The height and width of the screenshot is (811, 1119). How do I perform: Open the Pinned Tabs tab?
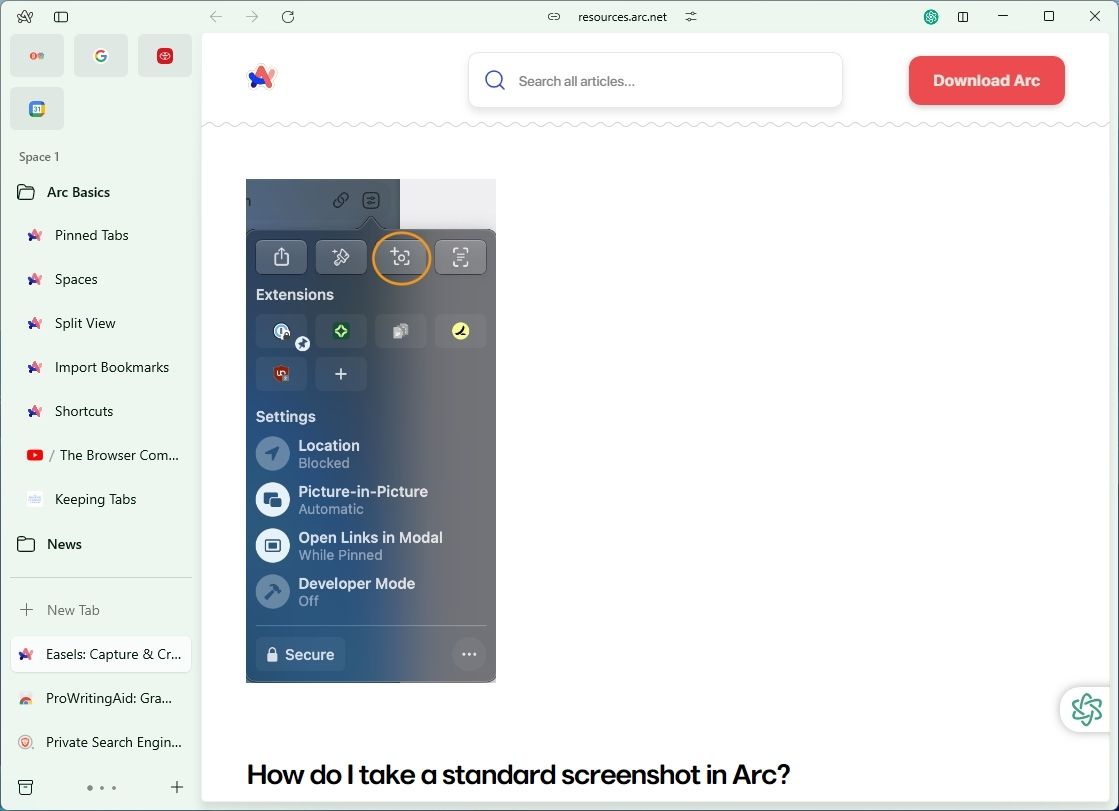pos(101,235)
